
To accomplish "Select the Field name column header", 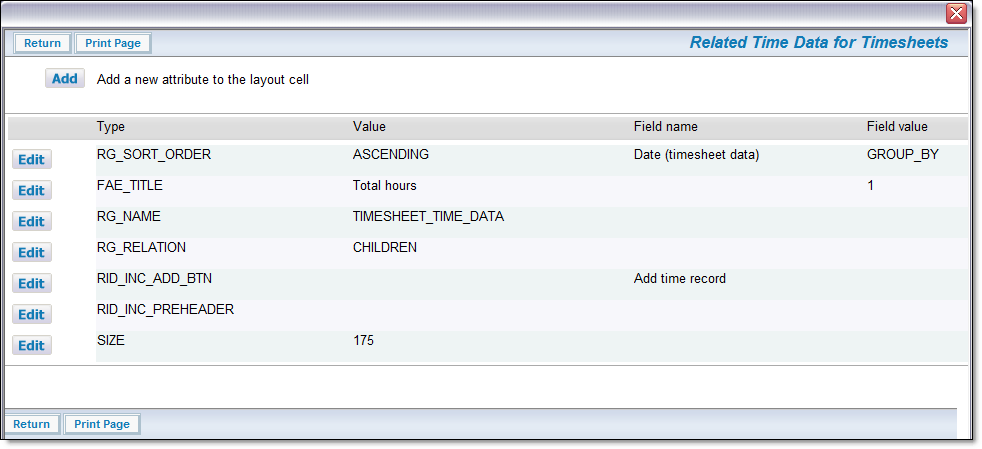I will coord(666,126).
